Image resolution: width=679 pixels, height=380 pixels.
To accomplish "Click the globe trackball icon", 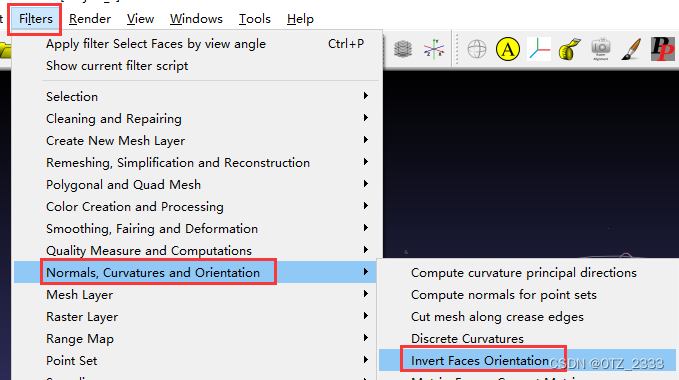I will 477,49.
